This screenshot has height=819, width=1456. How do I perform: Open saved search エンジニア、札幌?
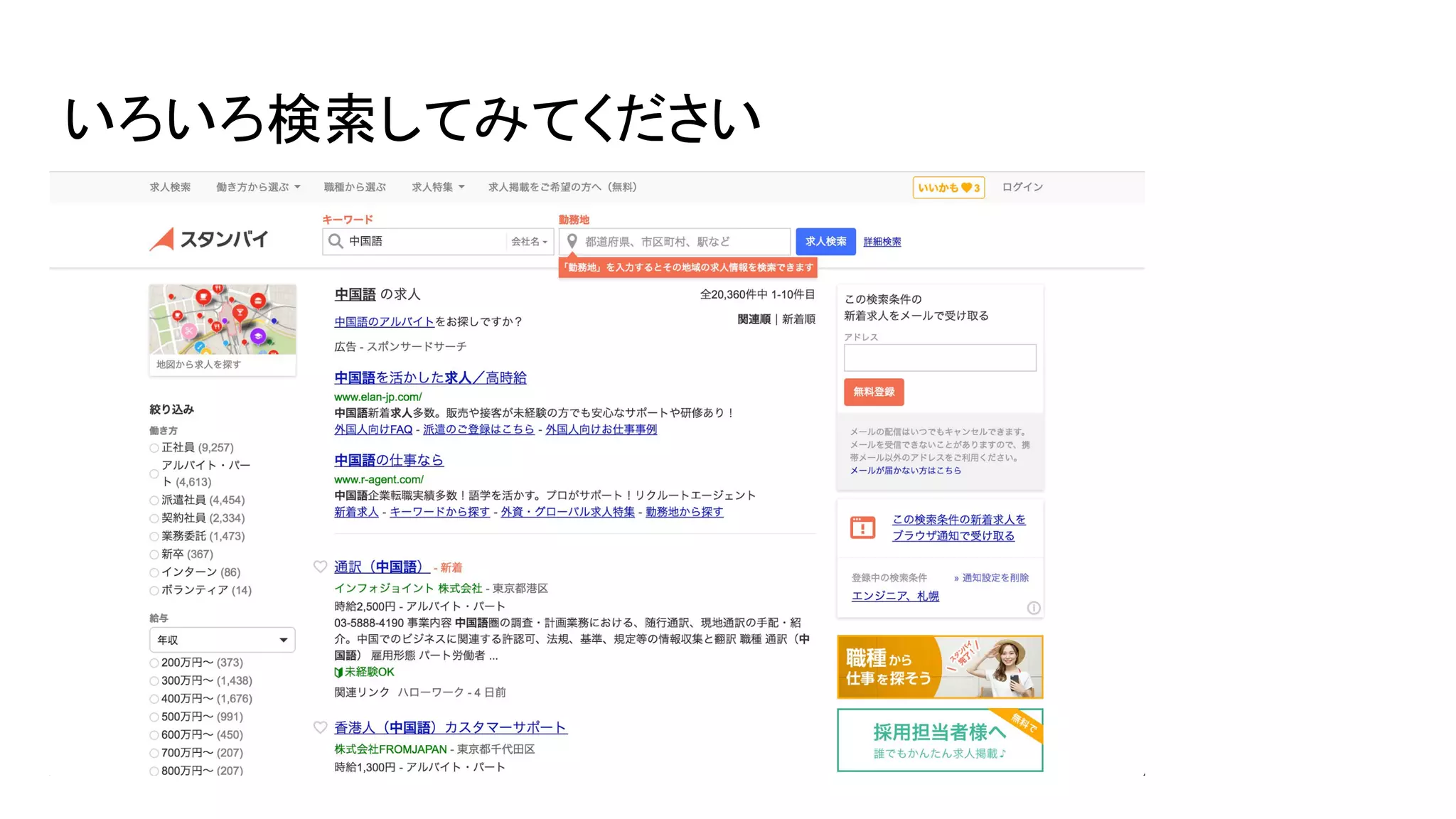[x=895, y=596]
